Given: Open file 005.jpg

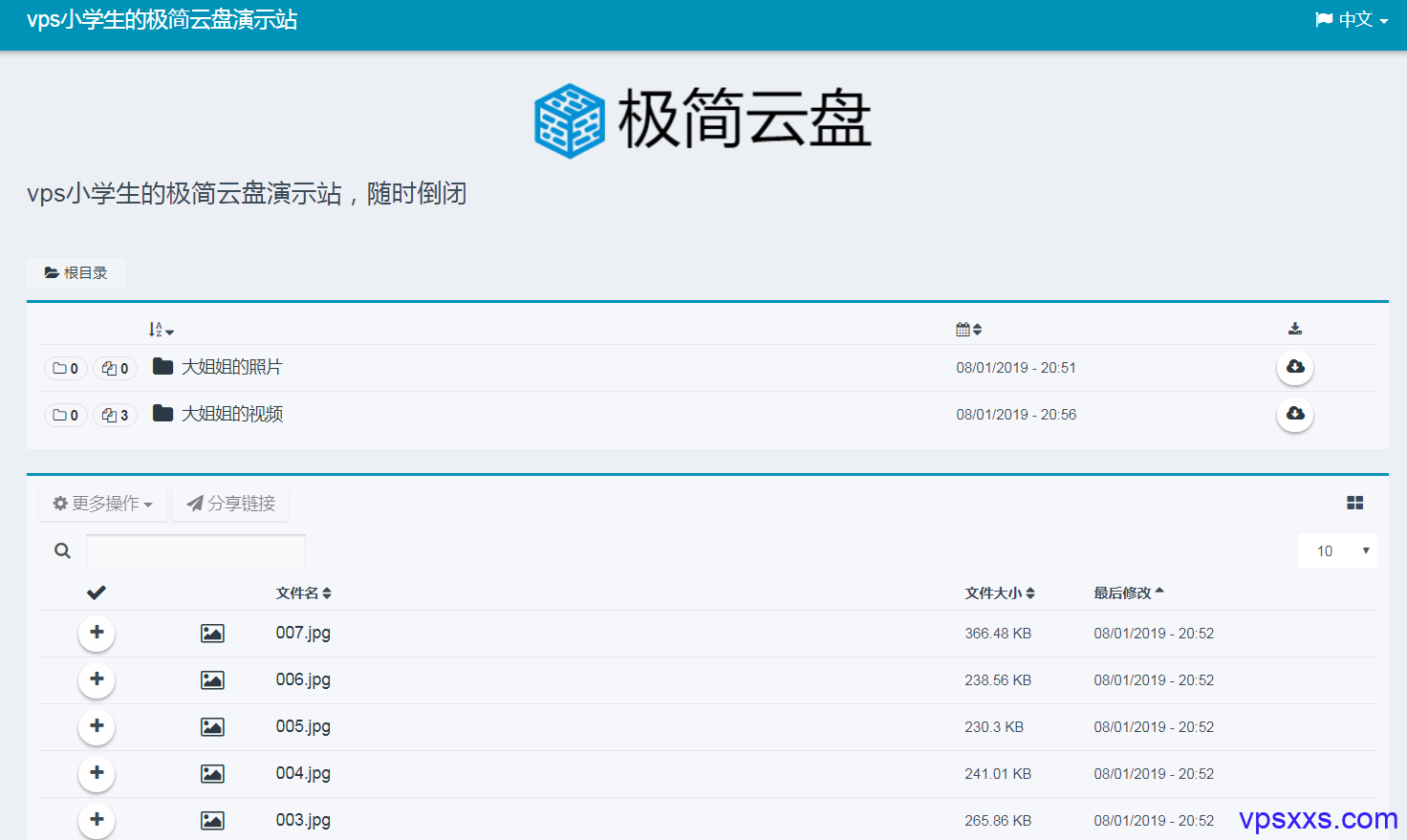Looking at the screenshot, I should pyautogui.click(x=303, y=726).
